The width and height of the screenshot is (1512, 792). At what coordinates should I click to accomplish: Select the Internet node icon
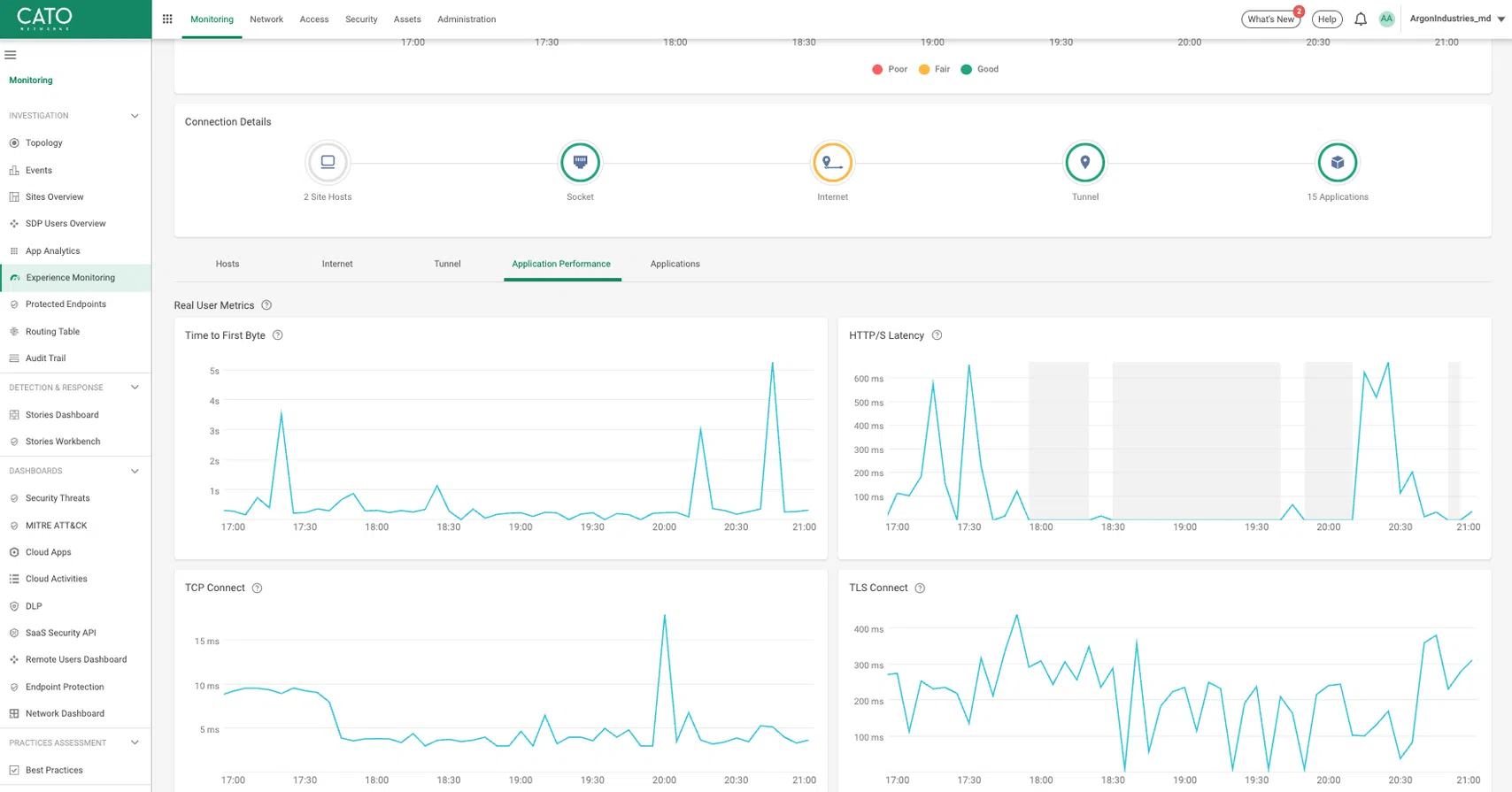(832, 163)
